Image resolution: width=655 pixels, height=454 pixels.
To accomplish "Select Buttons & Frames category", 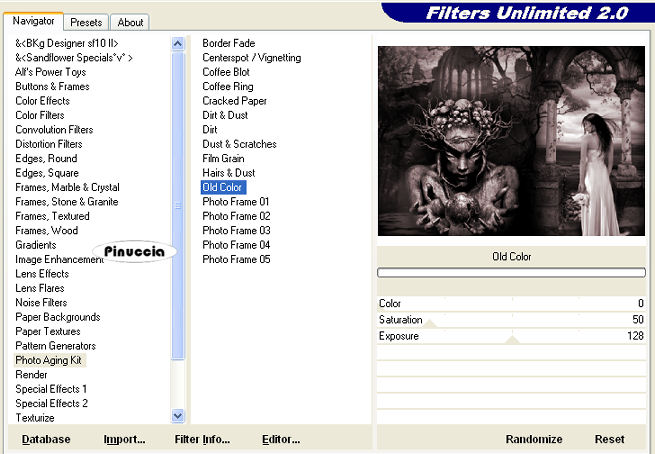I will [x=52, y=86].
